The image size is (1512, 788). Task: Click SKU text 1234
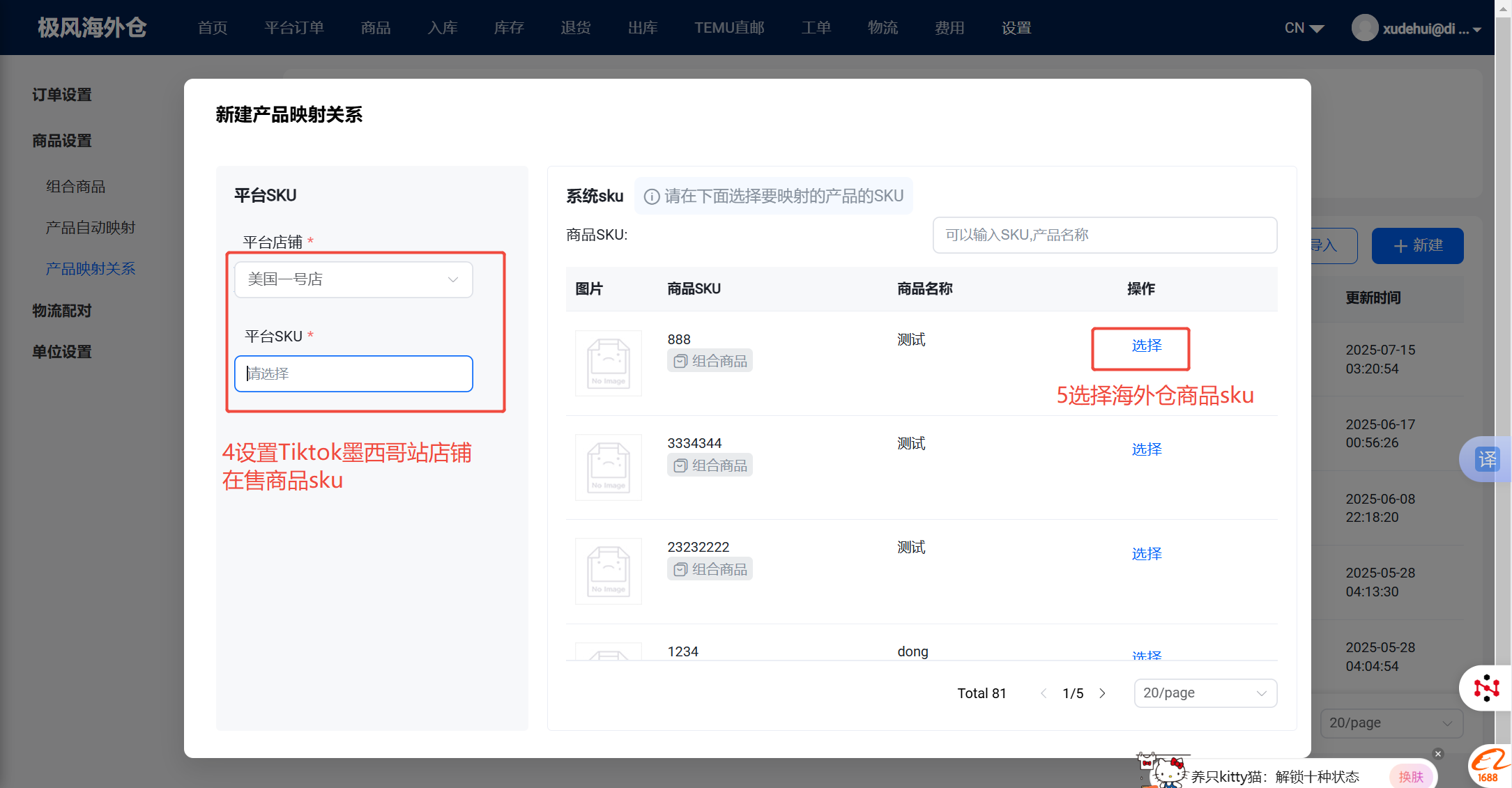(x=683, y=651)
